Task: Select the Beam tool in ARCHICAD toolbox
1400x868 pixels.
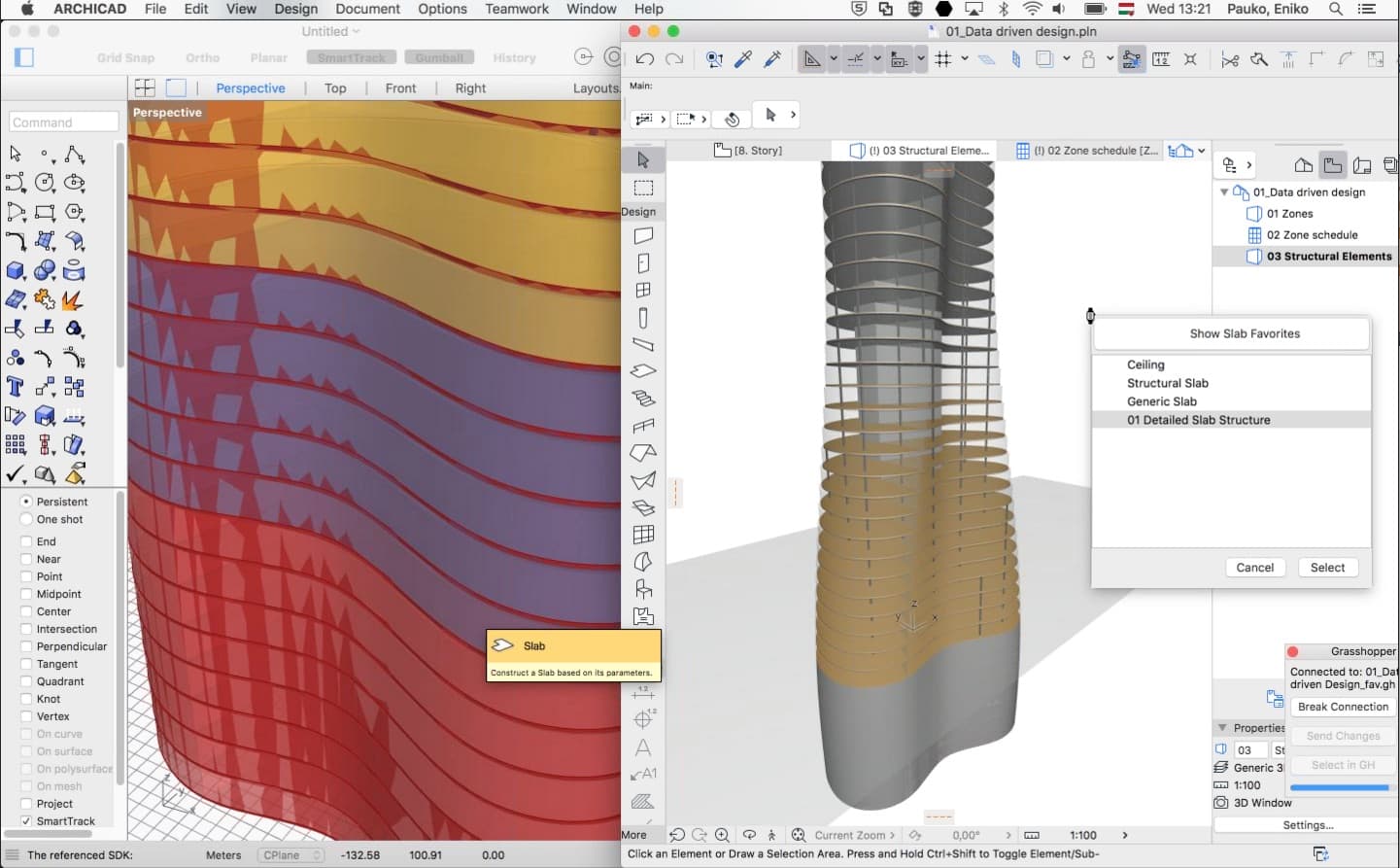Action: (643, 344)
